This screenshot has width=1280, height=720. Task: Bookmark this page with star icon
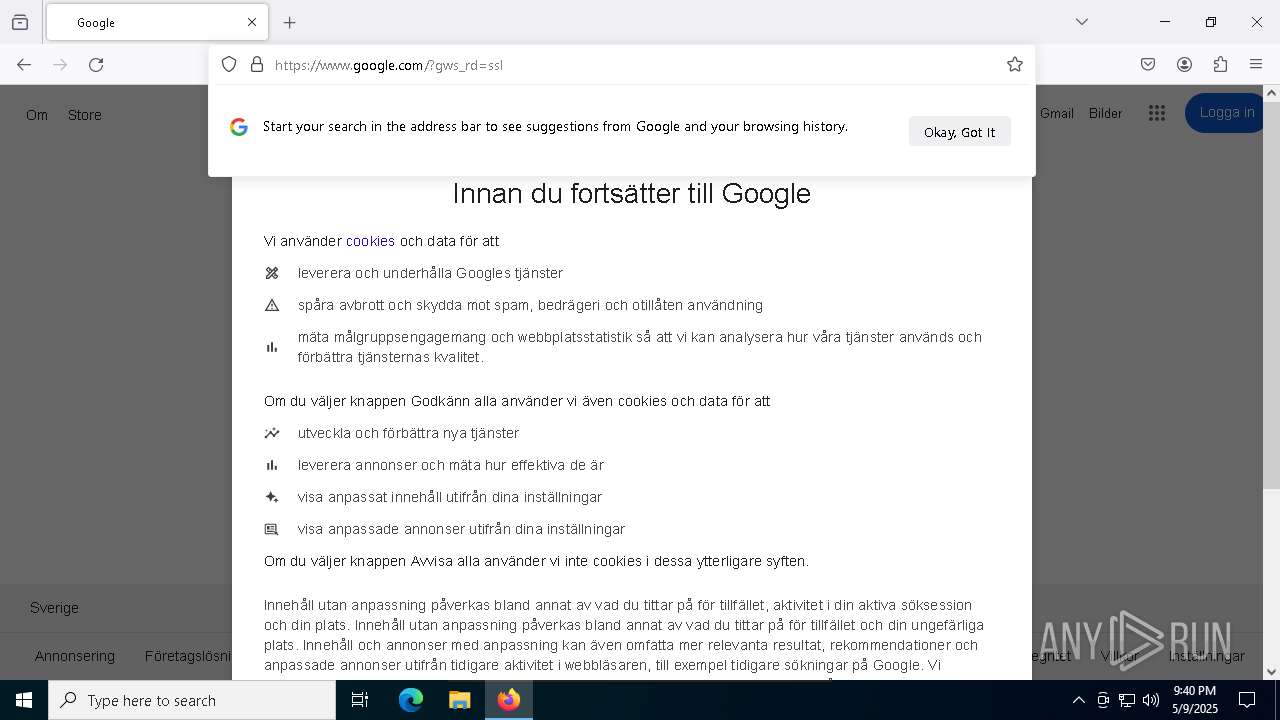[x=1015, y=65]
